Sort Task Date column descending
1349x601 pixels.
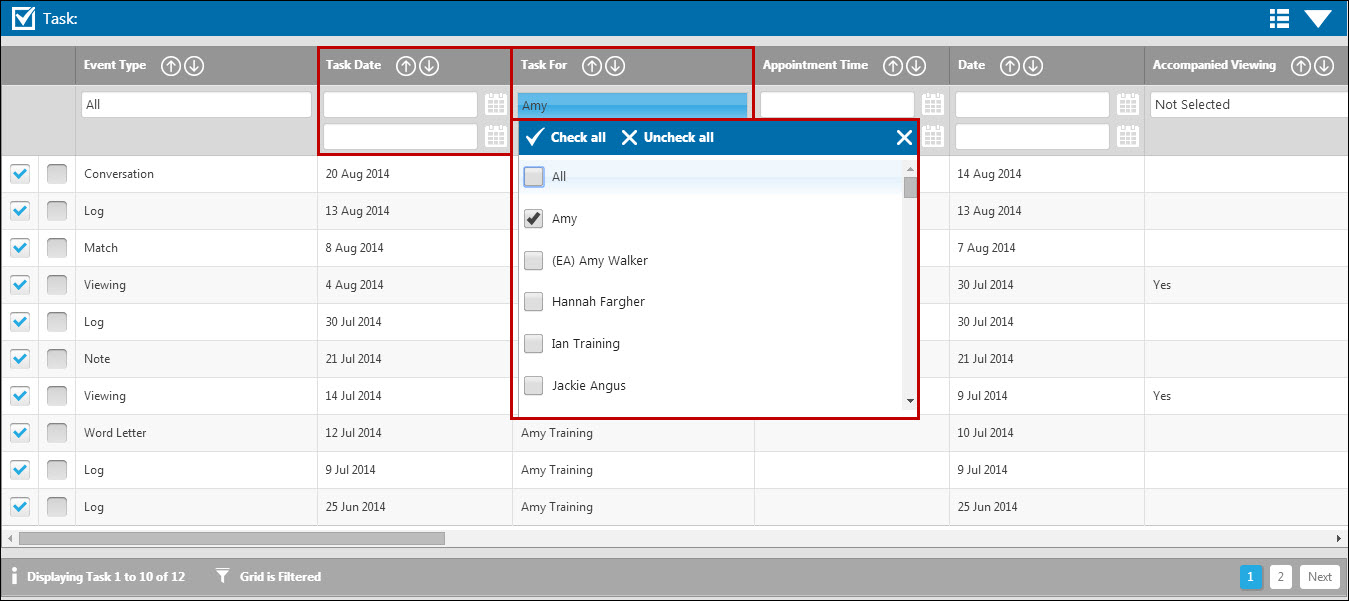[x=429, y=66]
